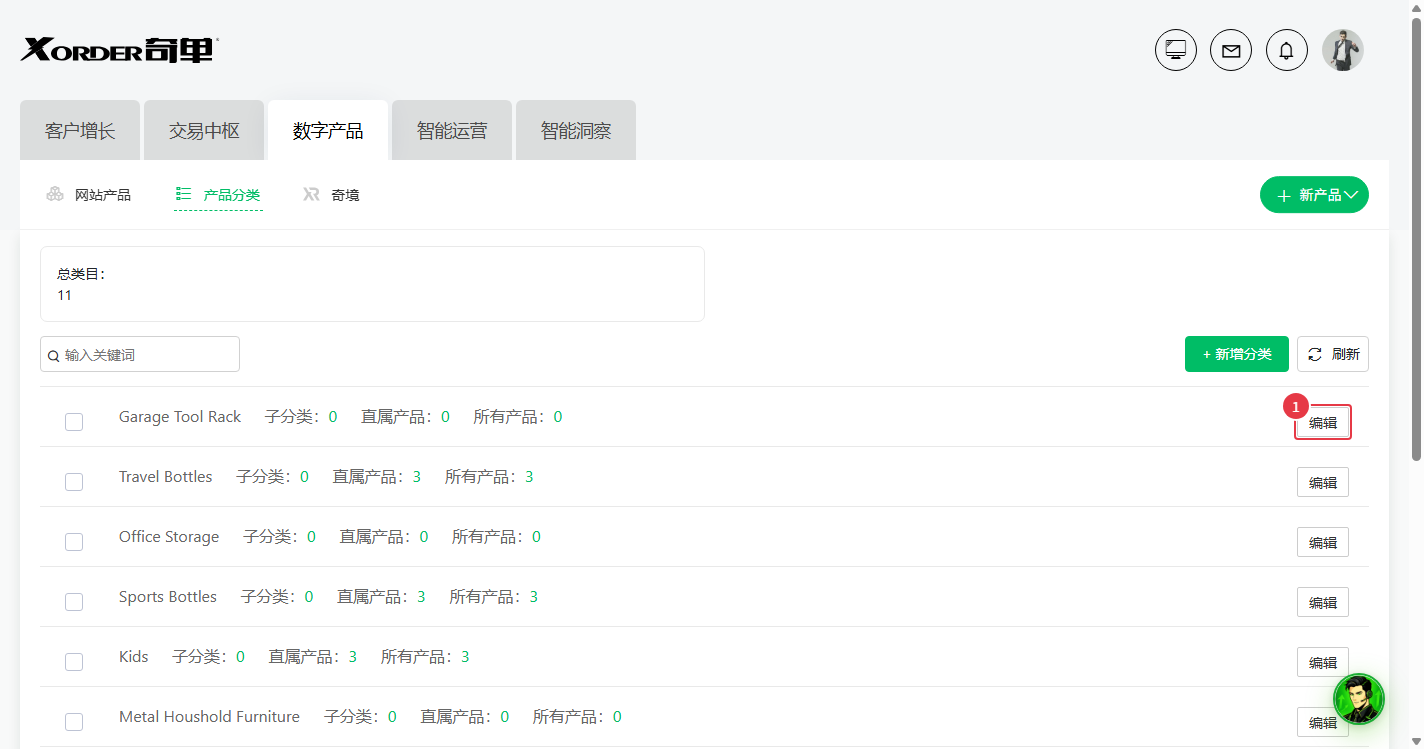Check the Kids category checkbox
This screenshot has height=749, width=1424.
[74, 662]
